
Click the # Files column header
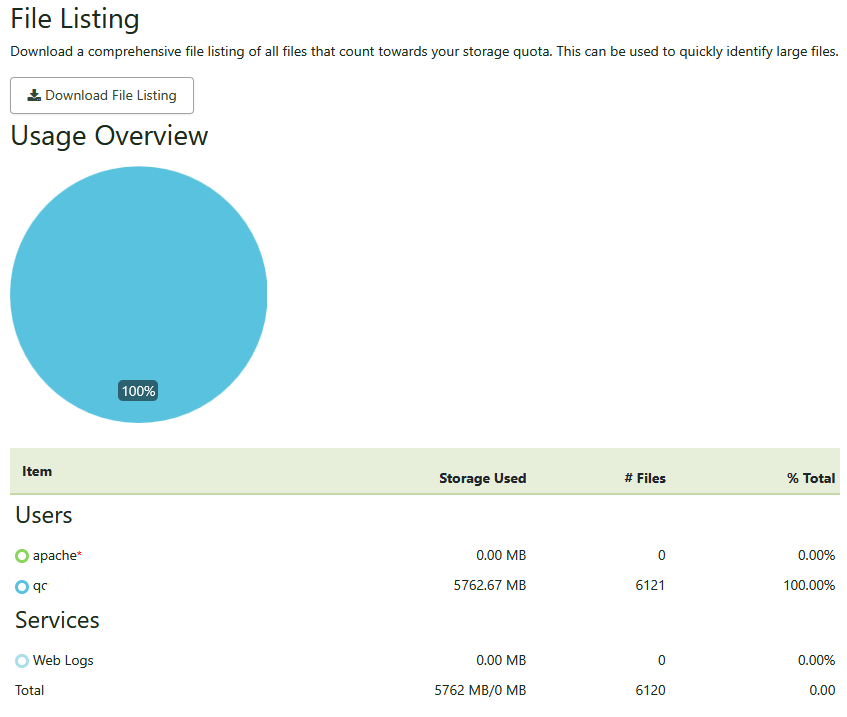coord(644,478)
